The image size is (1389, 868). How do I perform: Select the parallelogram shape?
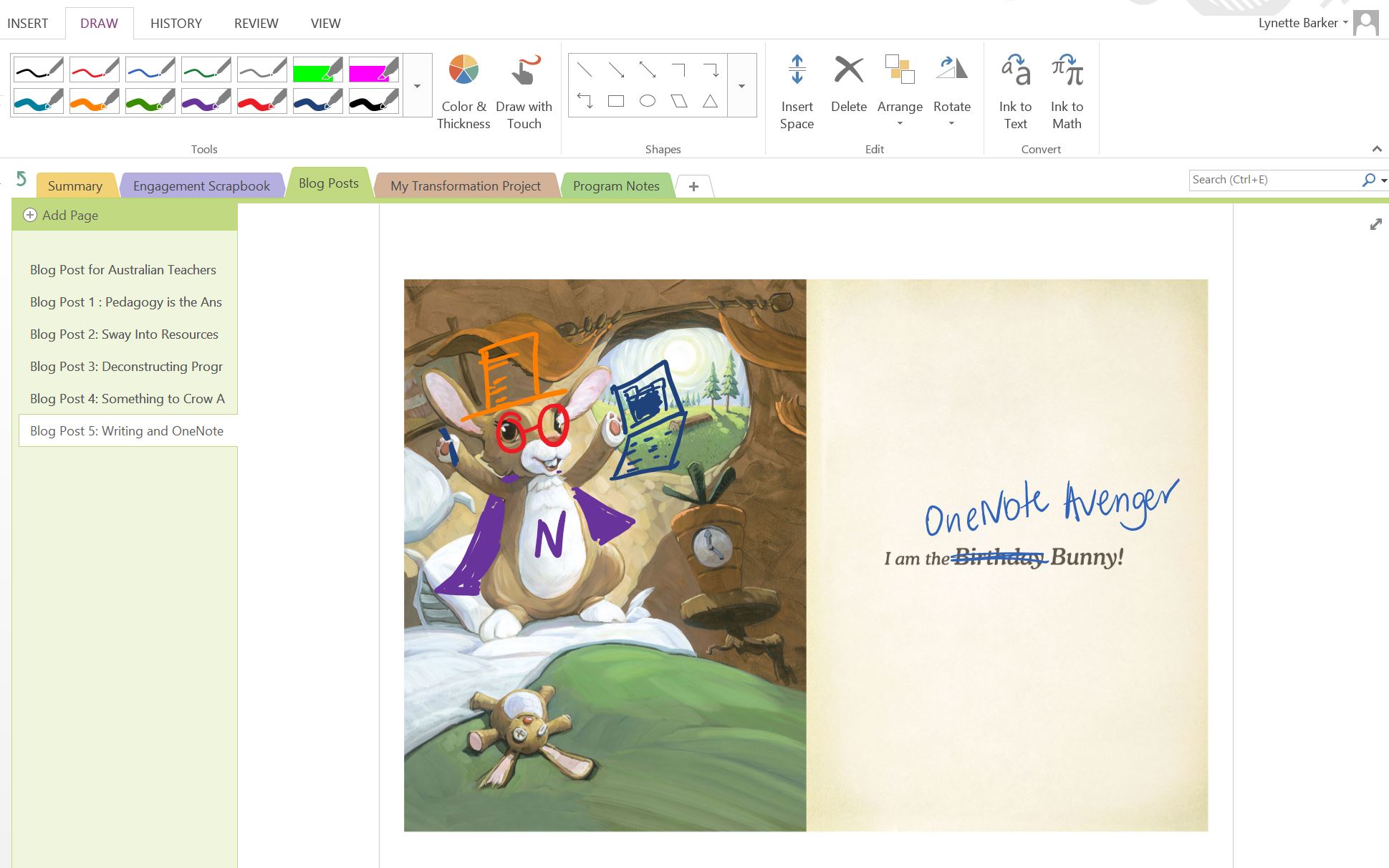679,101
